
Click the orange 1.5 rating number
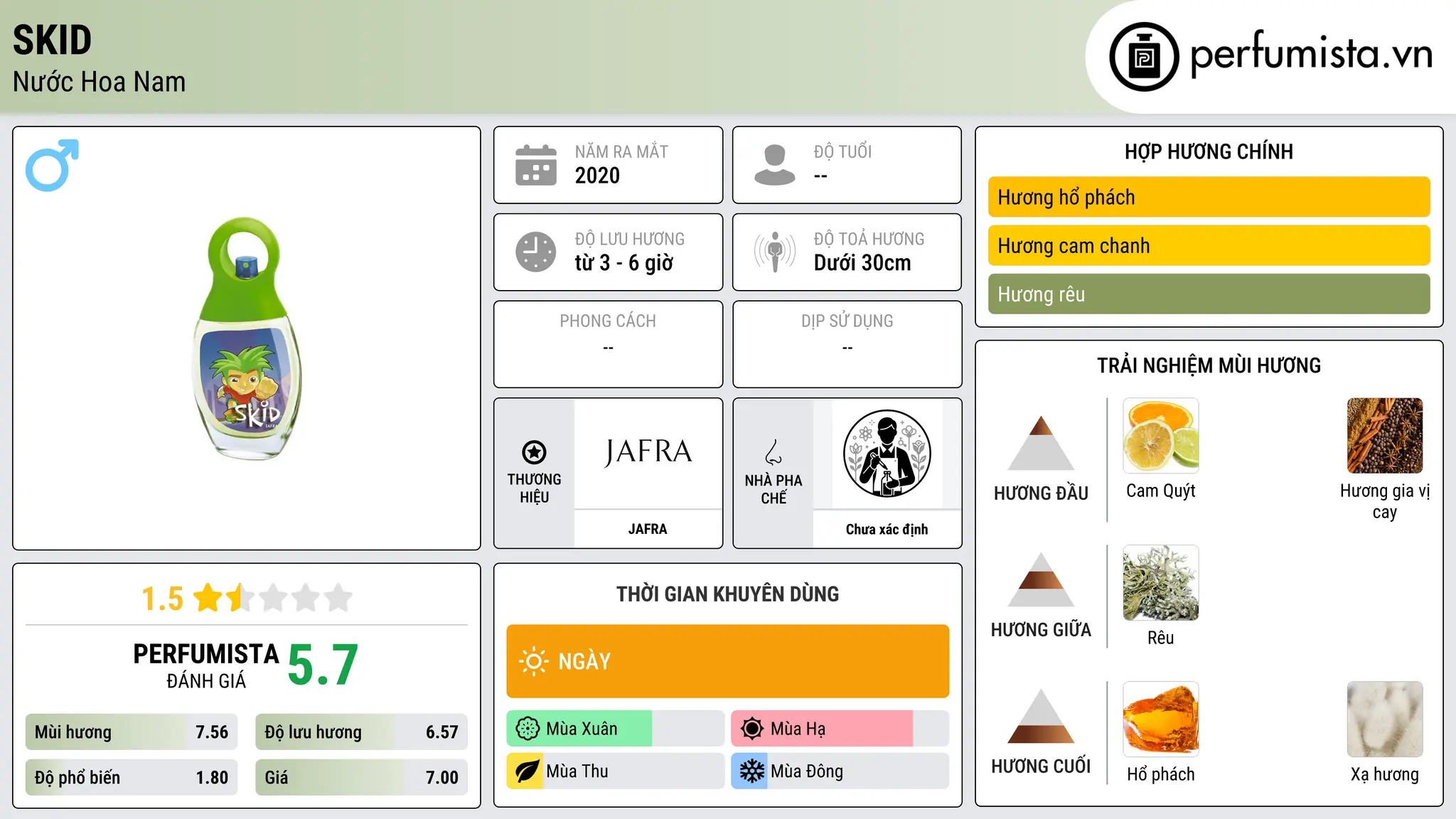tap(162, 599)
